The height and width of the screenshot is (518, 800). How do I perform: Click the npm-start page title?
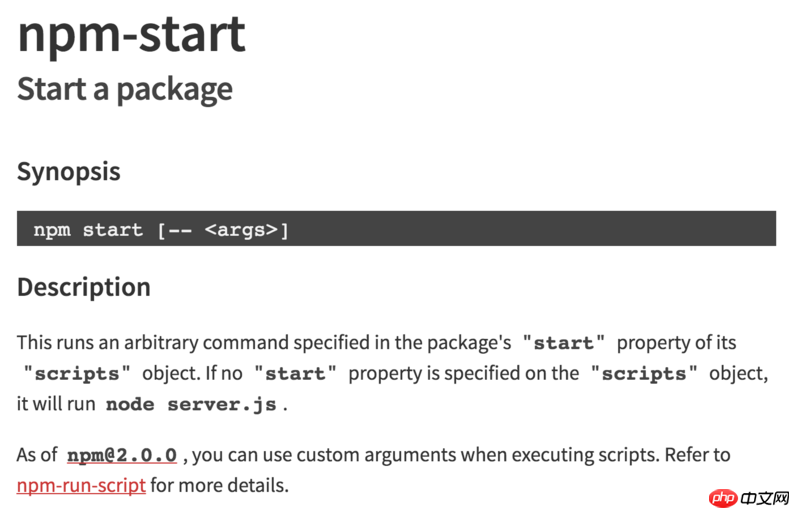pos(131,33)
